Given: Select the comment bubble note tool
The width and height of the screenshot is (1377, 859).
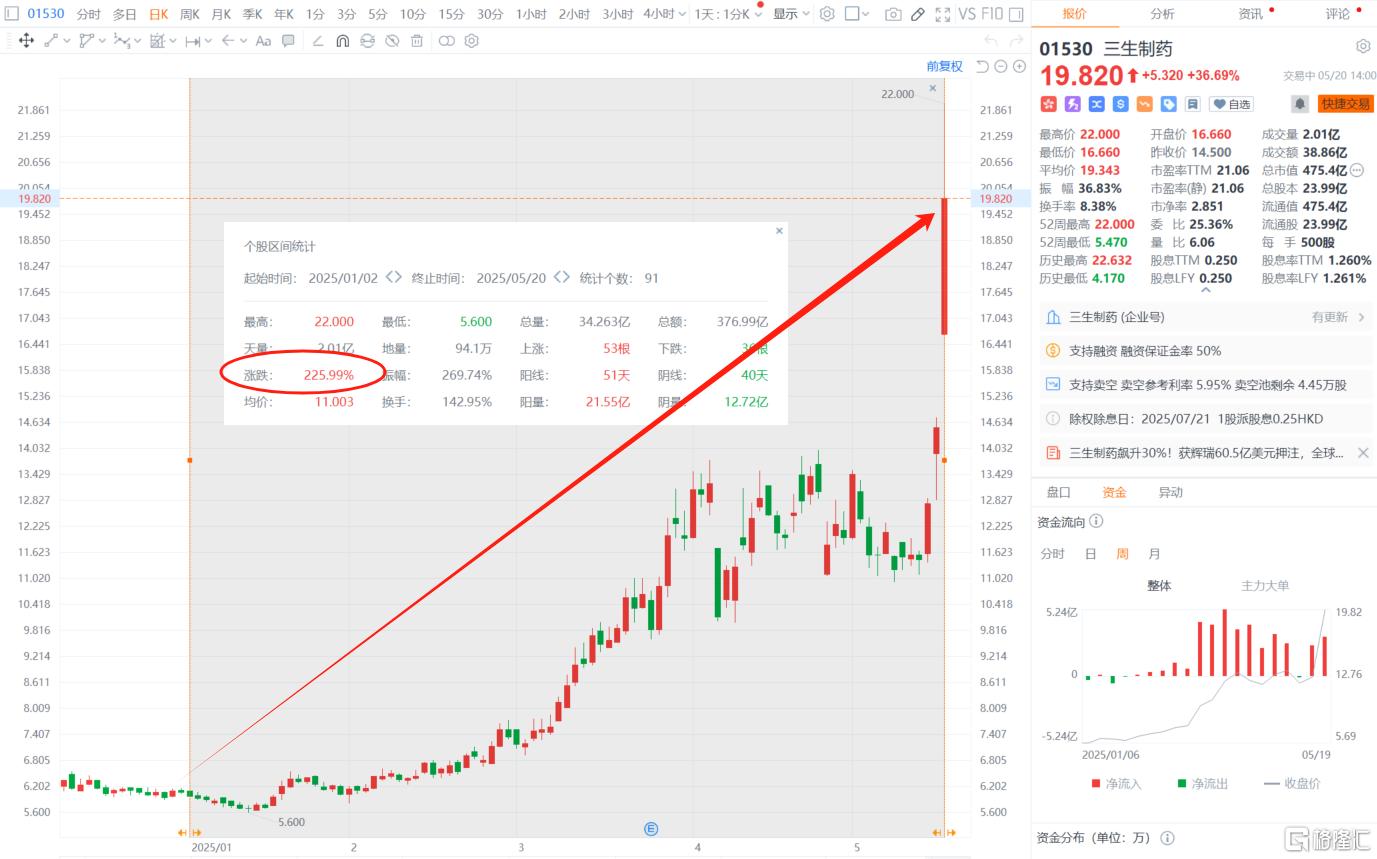Looking at the screenshot, I should [288, 41].
